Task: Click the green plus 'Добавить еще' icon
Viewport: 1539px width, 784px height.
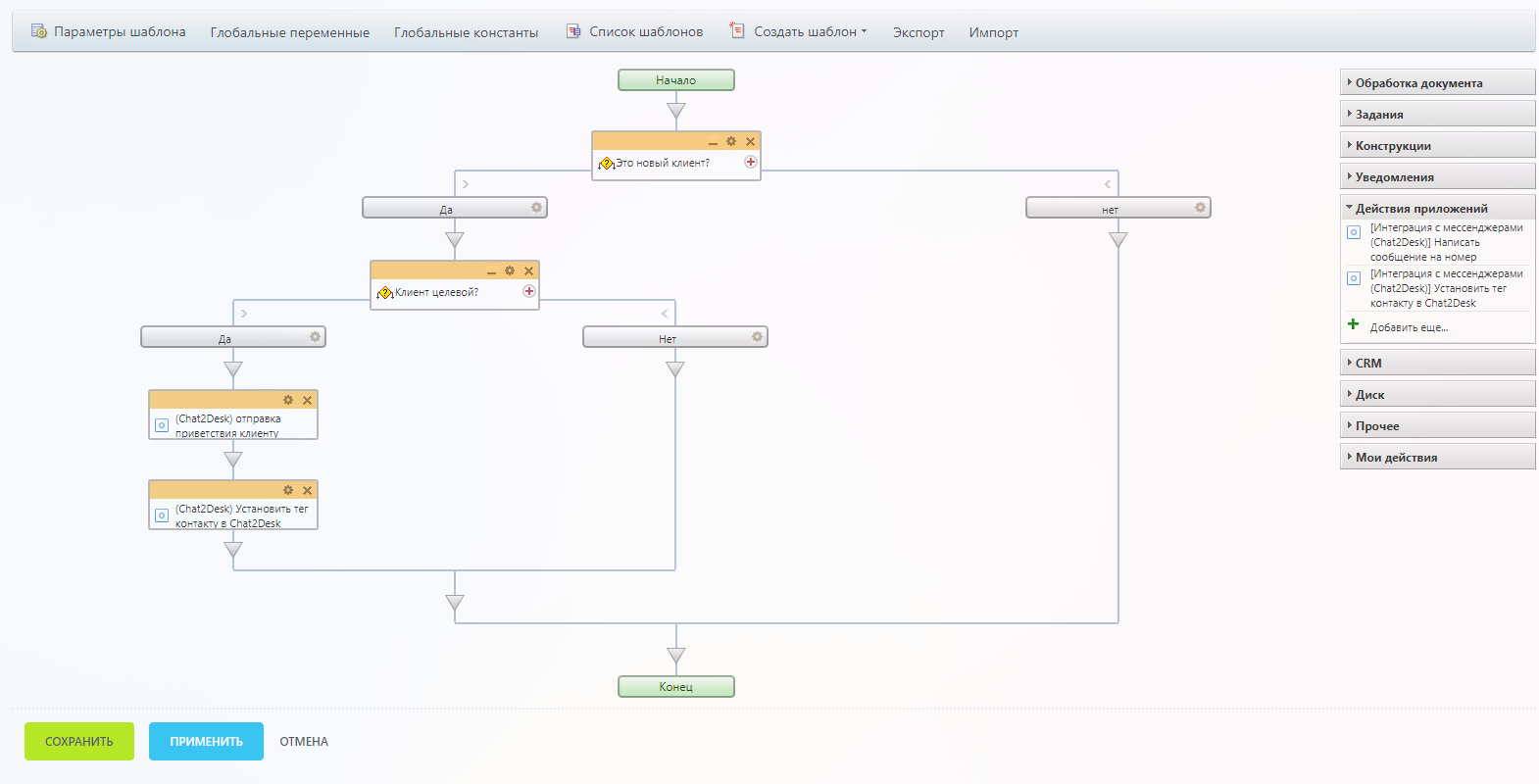Action: 1354,324
